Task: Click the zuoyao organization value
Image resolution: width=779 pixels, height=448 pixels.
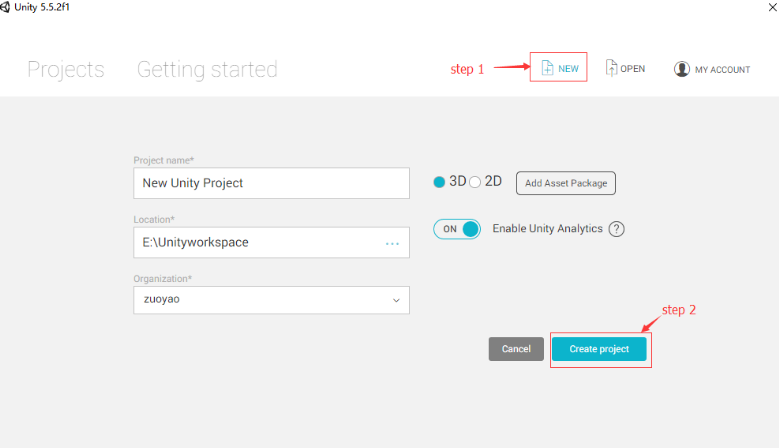Action: click(x=161, y=299)
